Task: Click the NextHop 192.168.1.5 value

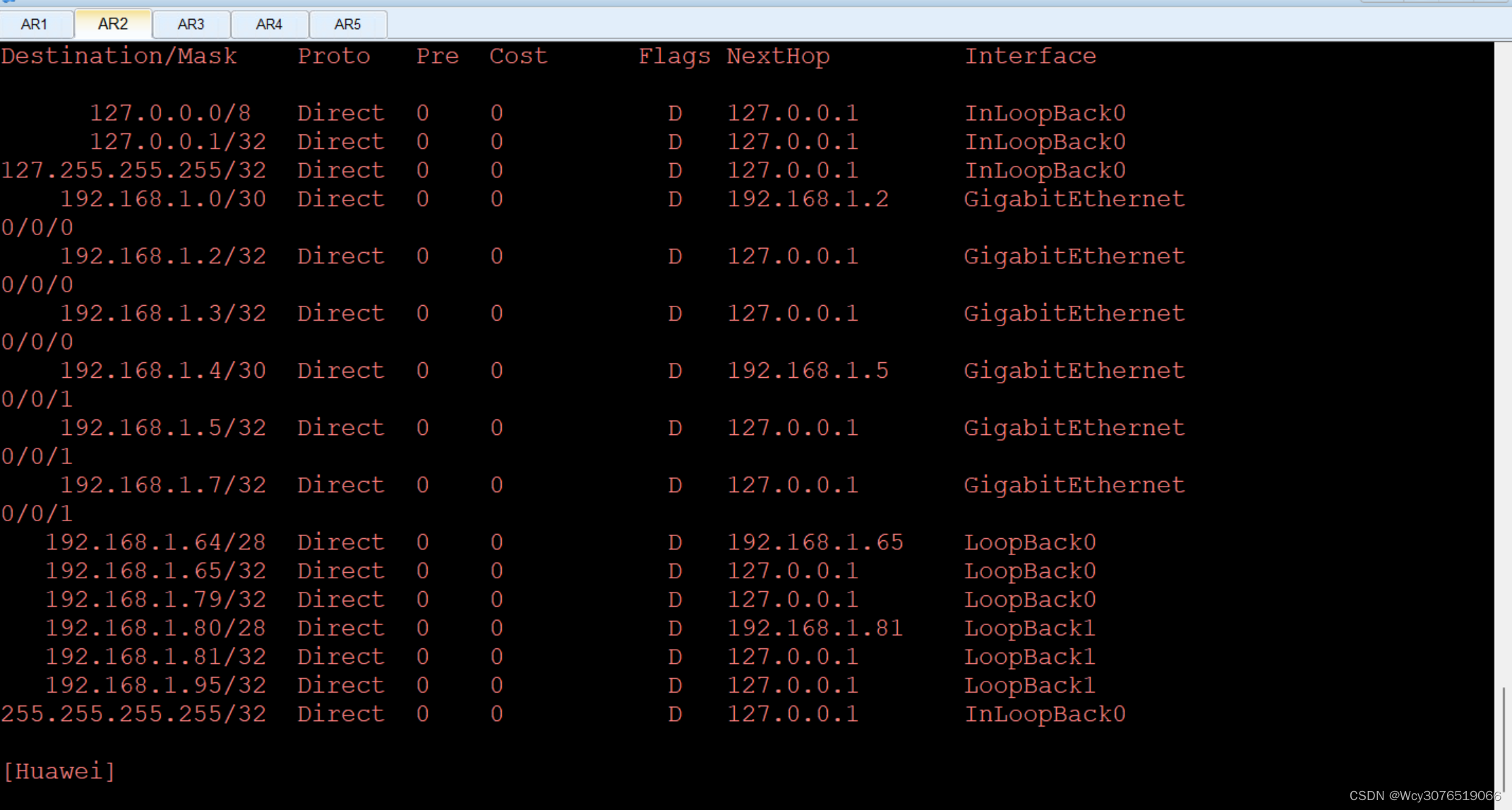Action: pos(808,371)
